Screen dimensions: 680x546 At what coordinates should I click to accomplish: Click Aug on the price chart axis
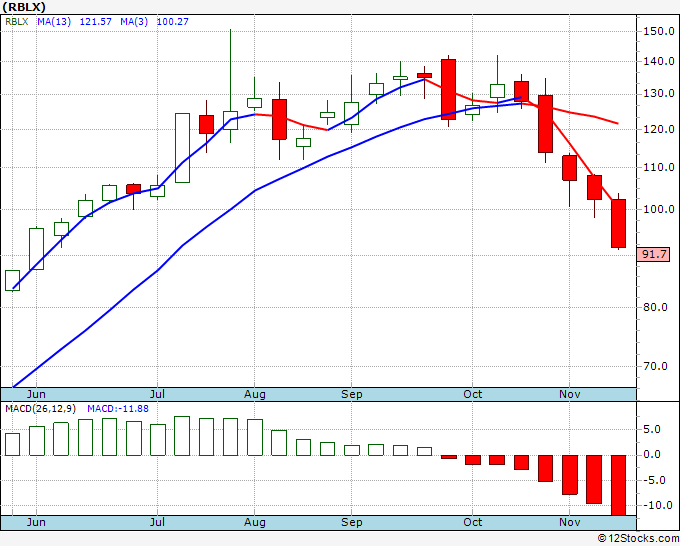click(x=255, y=394)
